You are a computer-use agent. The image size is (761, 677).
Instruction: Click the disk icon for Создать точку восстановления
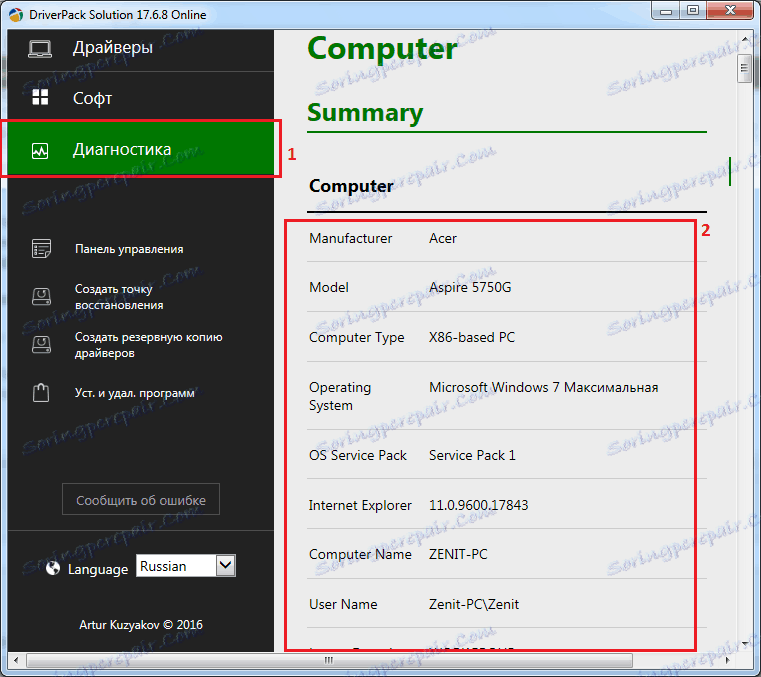[41, 296]
